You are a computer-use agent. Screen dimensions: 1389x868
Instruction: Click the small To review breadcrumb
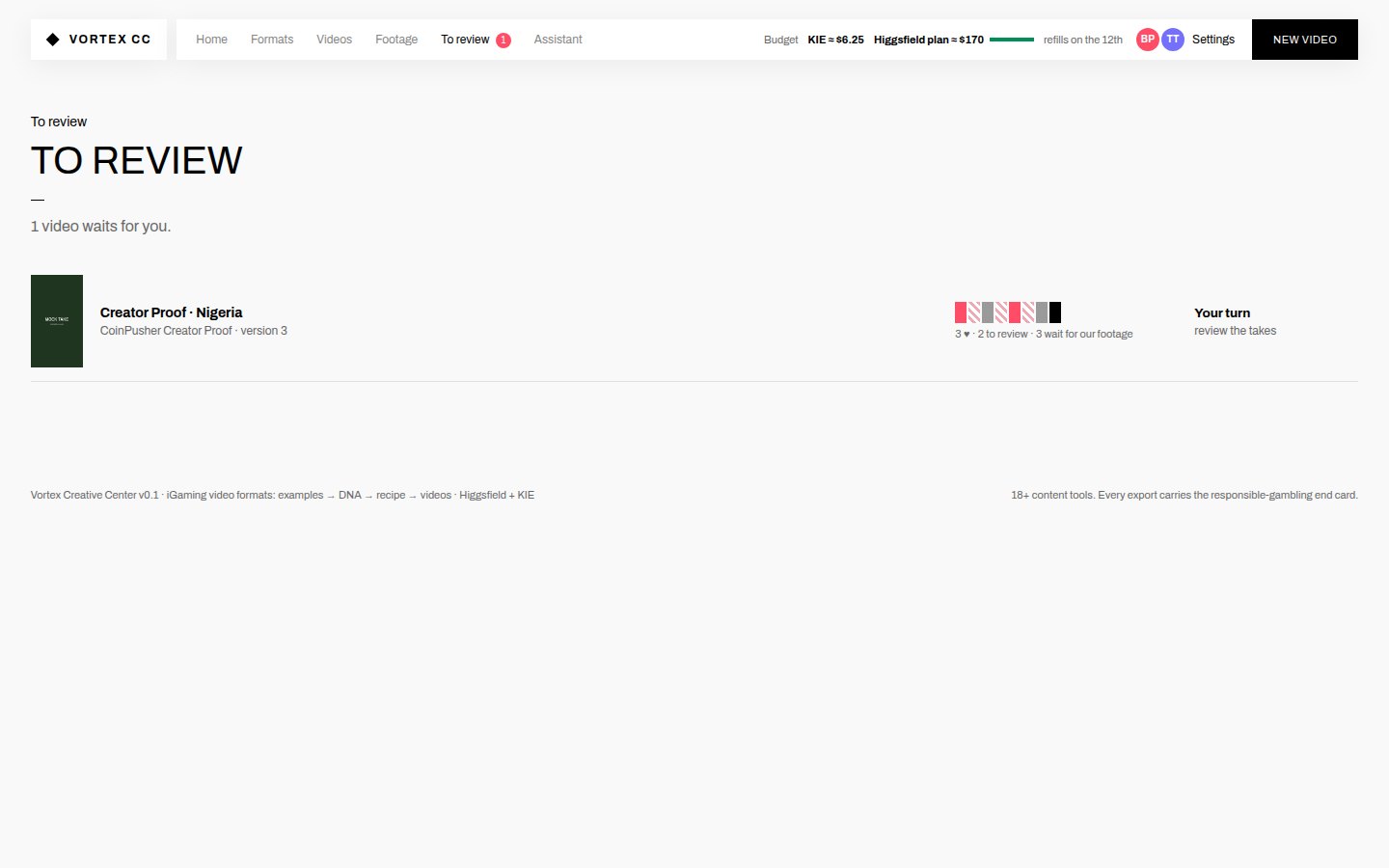pos(59,122)
